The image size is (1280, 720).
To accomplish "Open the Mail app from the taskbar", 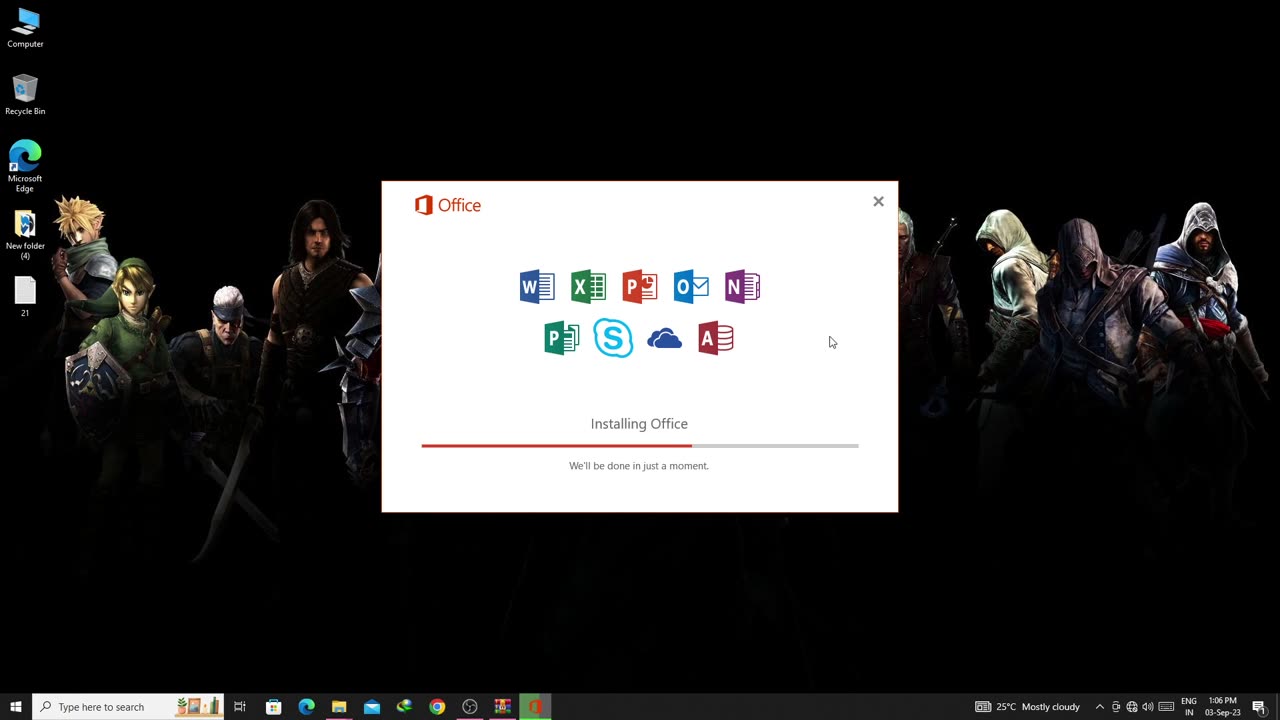I will click(x=372, y=707).
